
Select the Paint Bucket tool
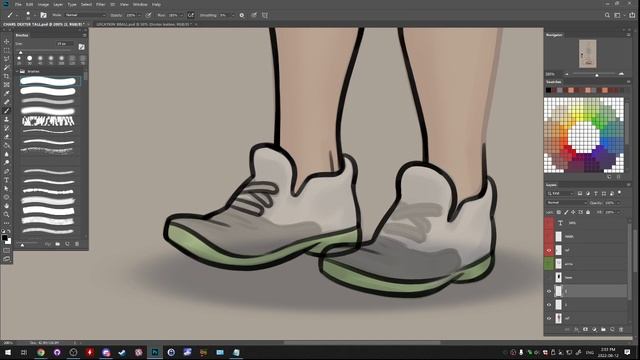[7, 145]
